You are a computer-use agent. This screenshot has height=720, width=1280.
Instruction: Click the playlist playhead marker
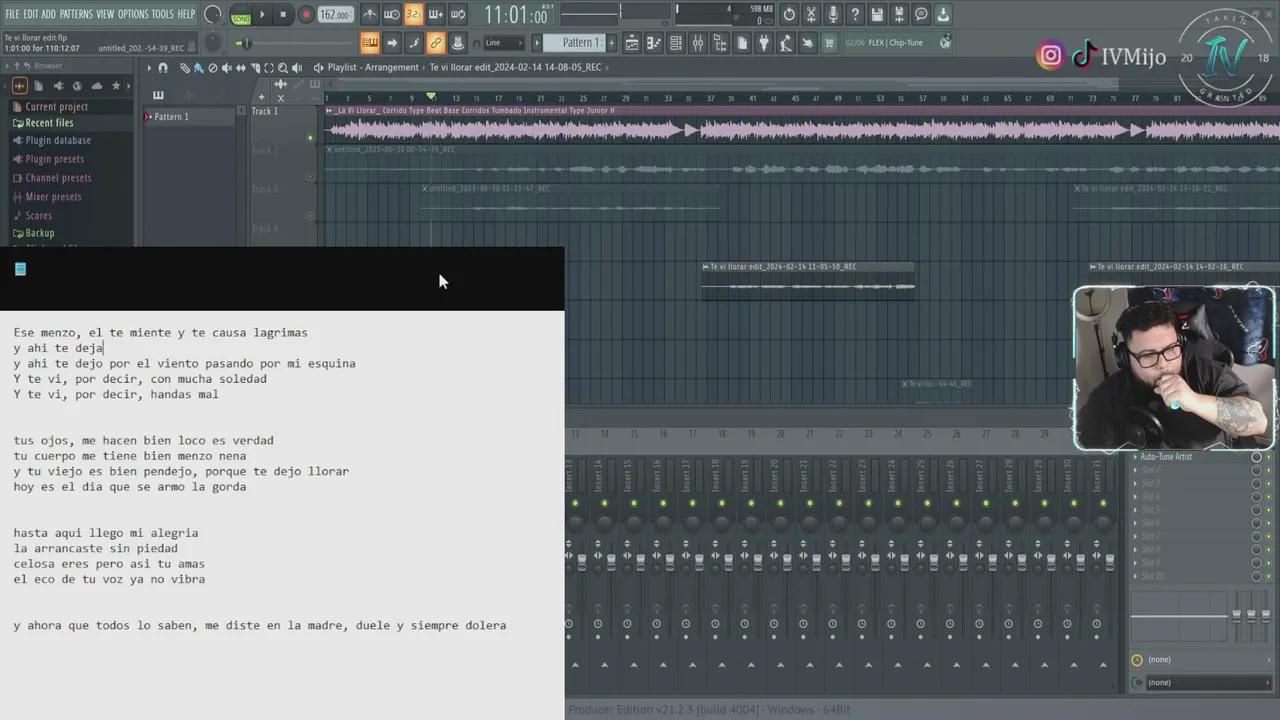coord(431,97)
